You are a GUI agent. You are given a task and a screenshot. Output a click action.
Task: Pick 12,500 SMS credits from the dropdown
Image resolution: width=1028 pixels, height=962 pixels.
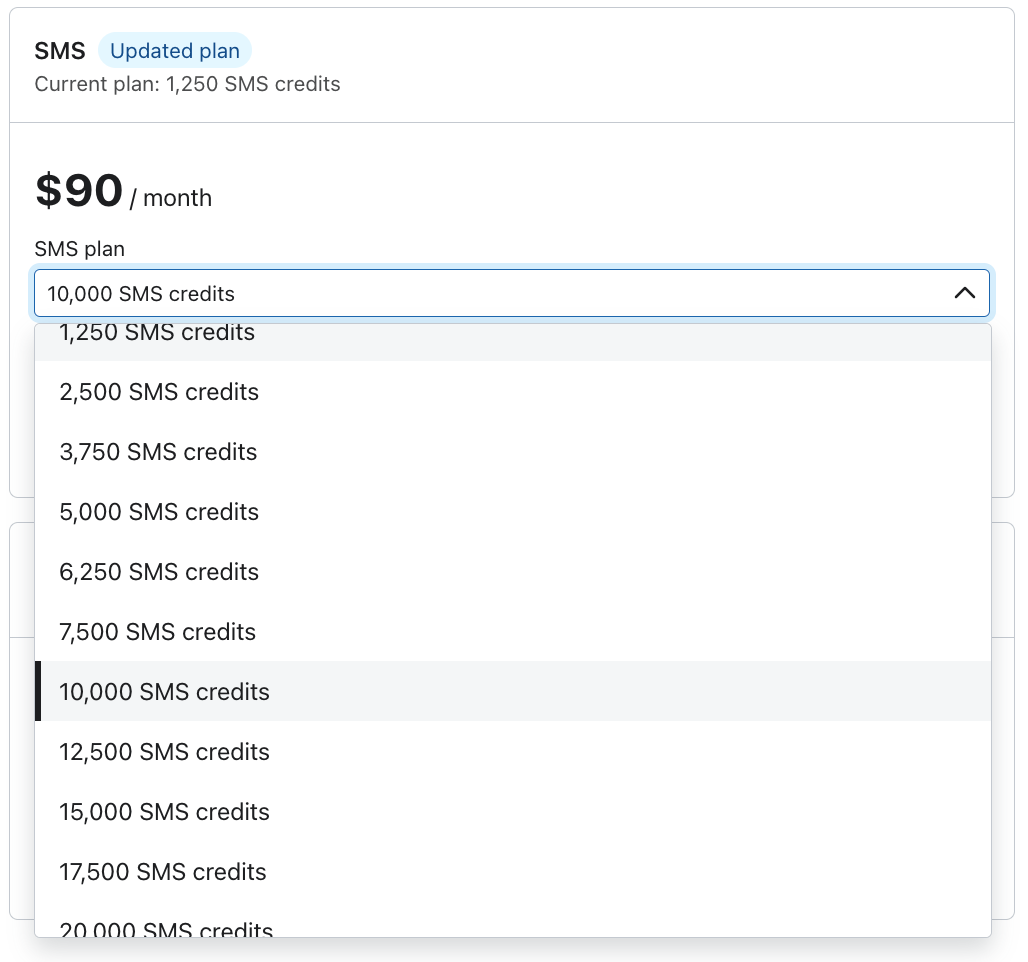click(x=164, y=752)
